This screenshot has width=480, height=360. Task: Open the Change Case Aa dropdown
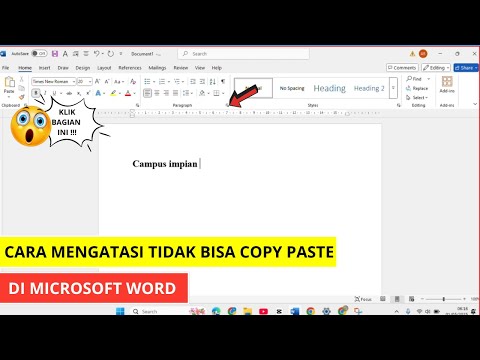pos(119,81)
